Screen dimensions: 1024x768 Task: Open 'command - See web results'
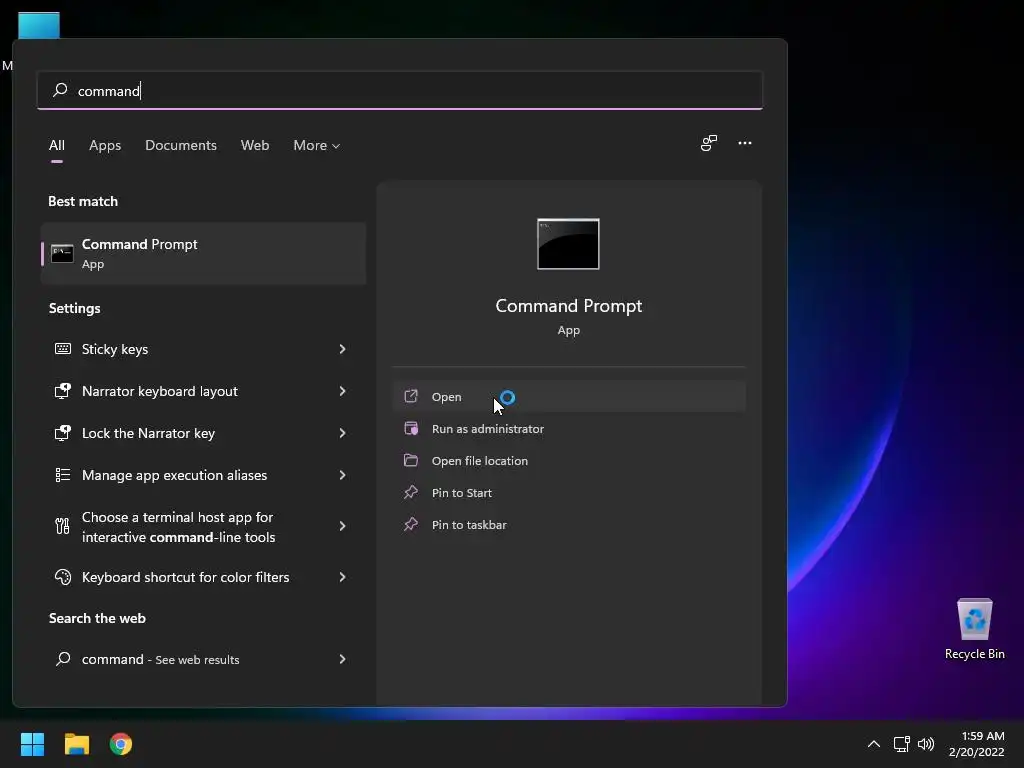(x=204, y=659)
